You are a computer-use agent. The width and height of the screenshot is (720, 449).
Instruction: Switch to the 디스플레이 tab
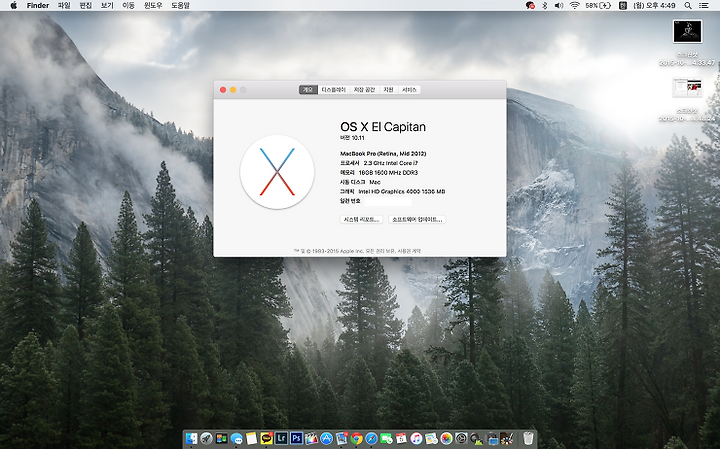tap(333, 90)
